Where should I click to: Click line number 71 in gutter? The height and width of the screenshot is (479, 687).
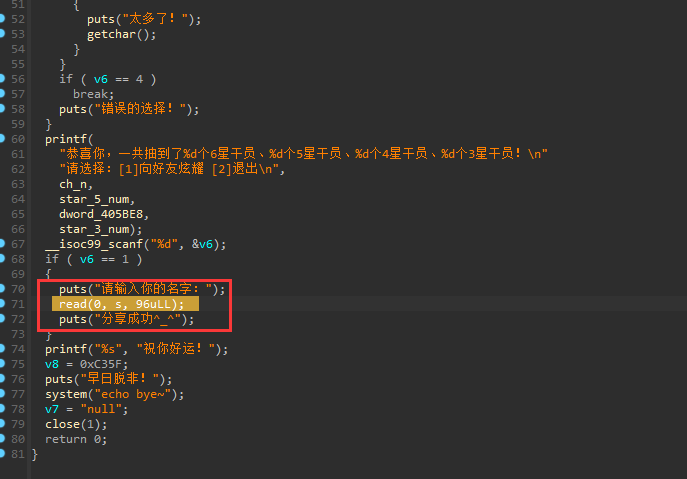coord(18,304)
